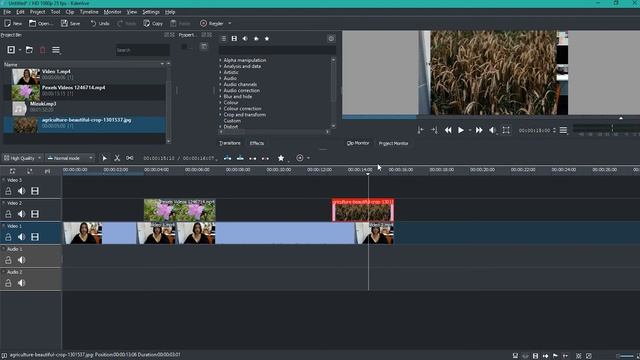The width and height of the screenshot is (640, 360).
Task: Play the clip in the monitor
Action: [461, 130]
